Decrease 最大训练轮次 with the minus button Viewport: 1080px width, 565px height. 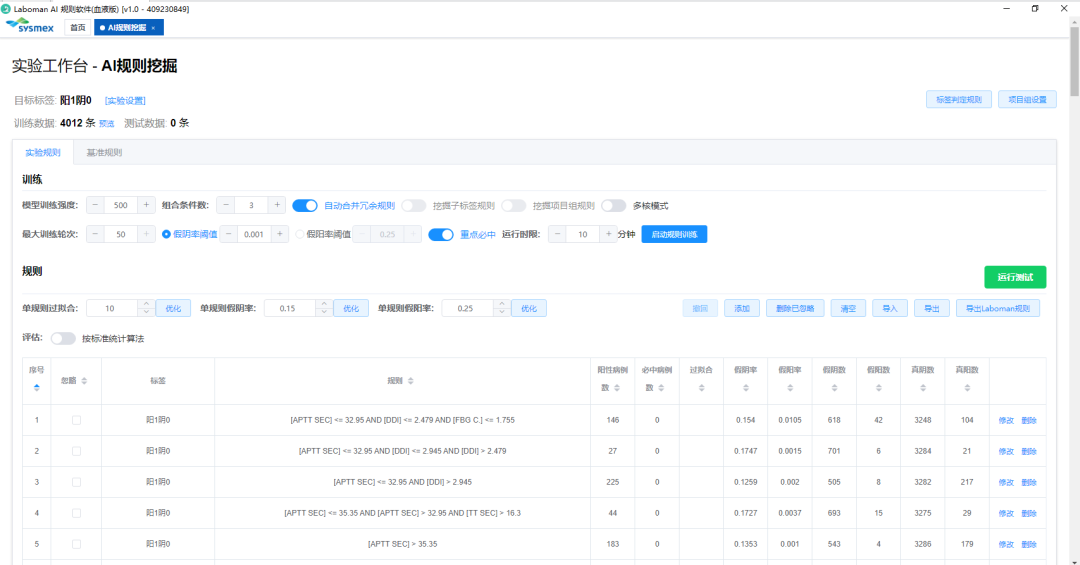click(95, 234)
